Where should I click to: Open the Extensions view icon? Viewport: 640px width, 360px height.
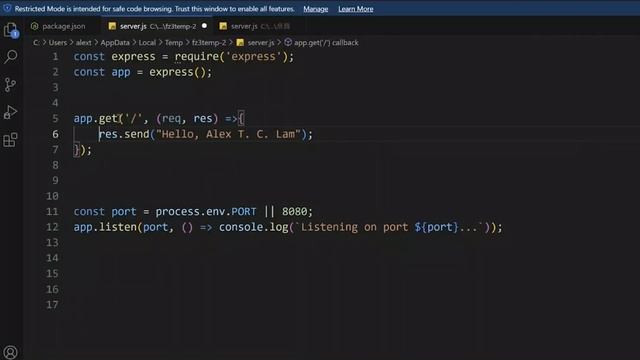point(10,140)
